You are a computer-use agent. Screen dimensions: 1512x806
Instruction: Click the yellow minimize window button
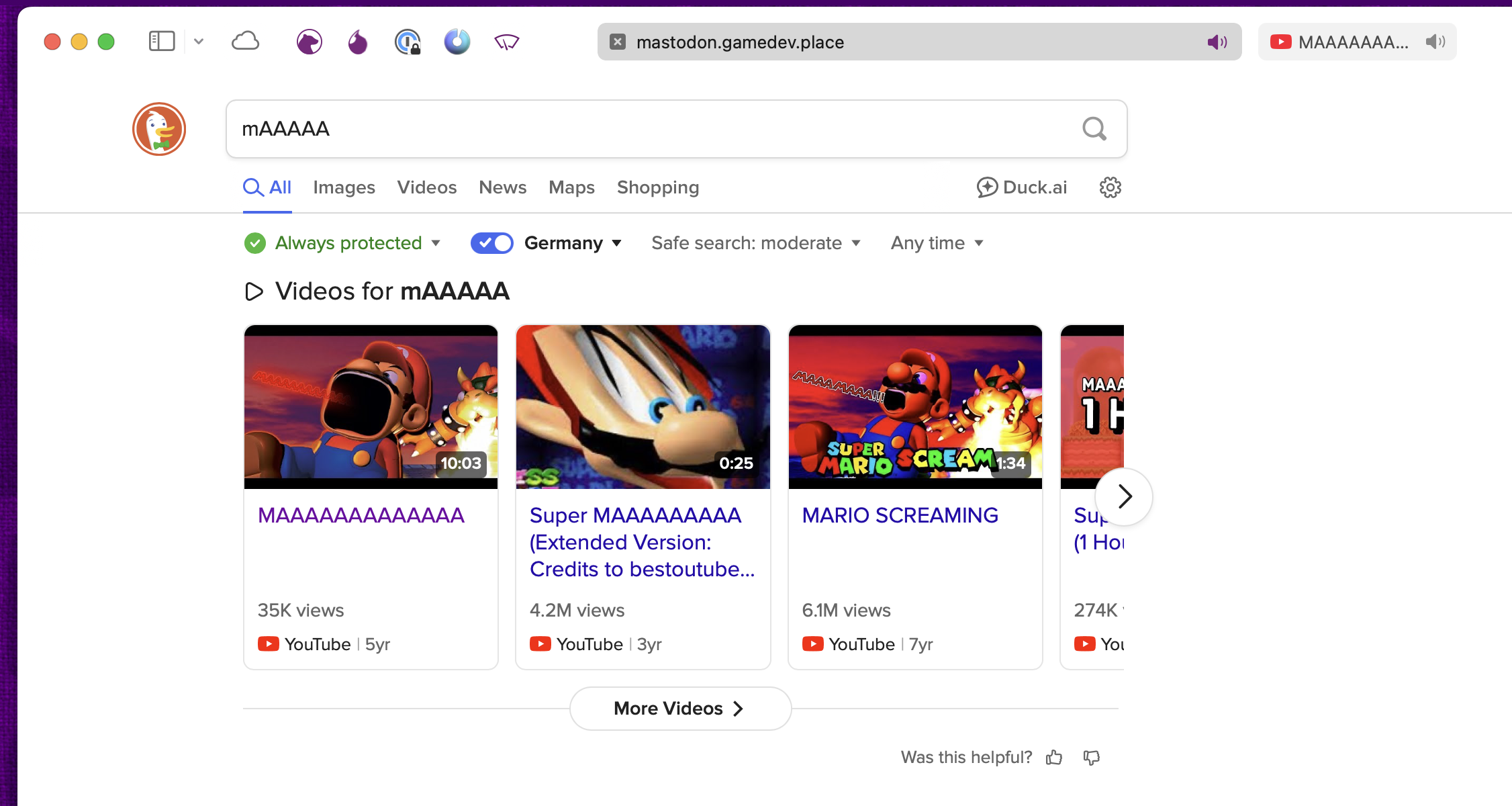point(79,42)
